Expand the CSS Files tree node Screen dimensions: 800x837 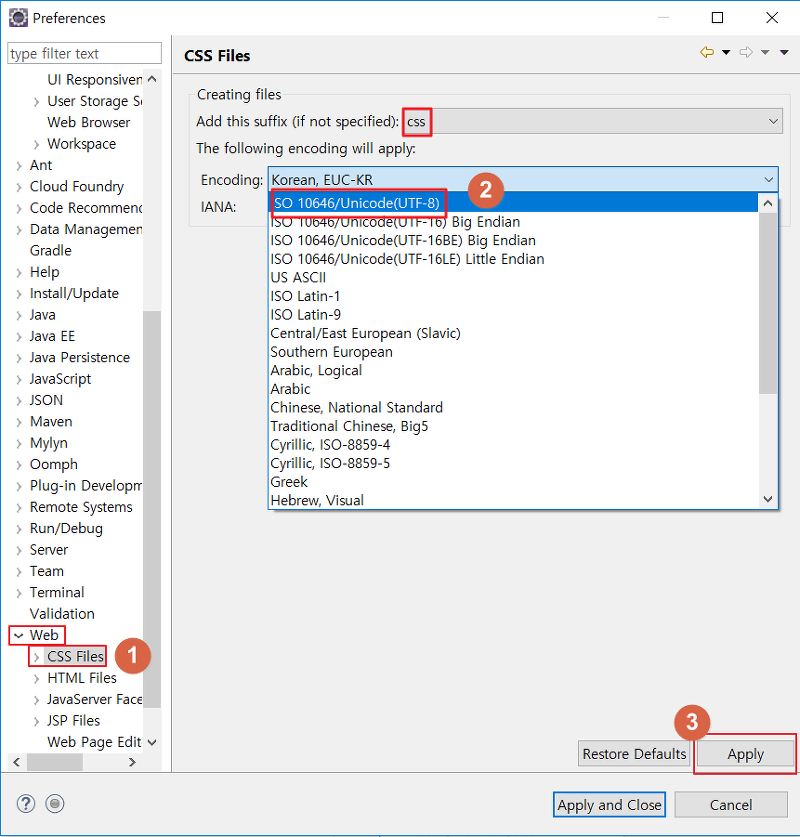[36, 657]
